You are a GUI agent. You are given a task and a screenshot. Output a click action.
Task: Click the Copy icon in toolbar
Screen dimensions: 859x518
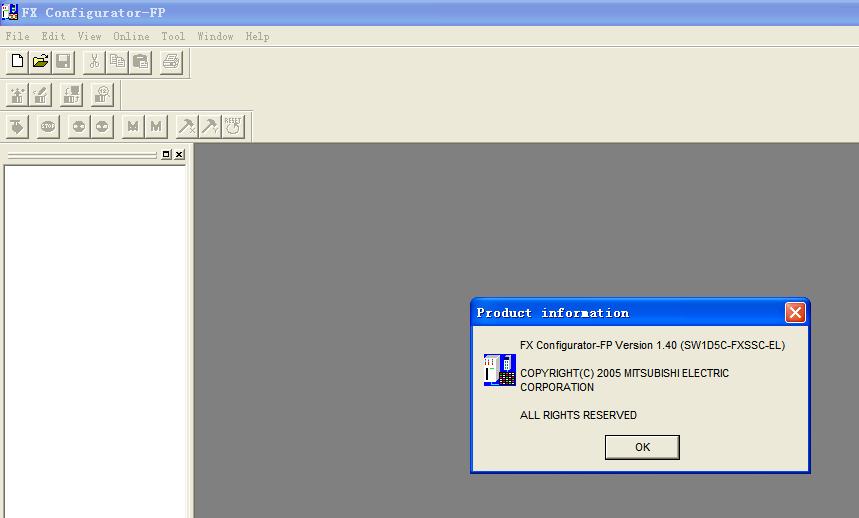coord(117,62)
